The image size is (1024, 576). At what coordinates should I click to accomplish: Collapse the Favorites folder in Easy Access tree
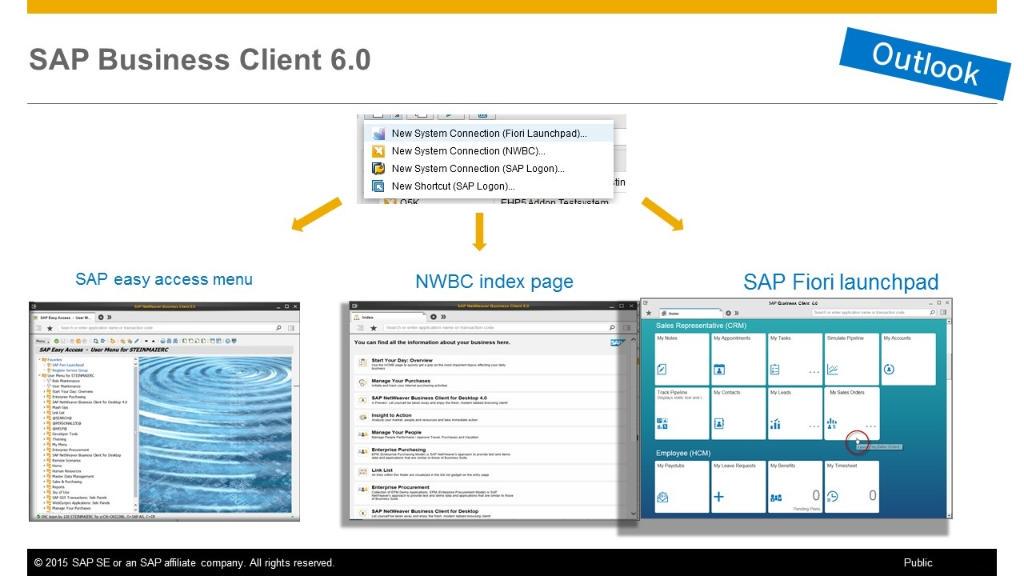coord(39,360)
